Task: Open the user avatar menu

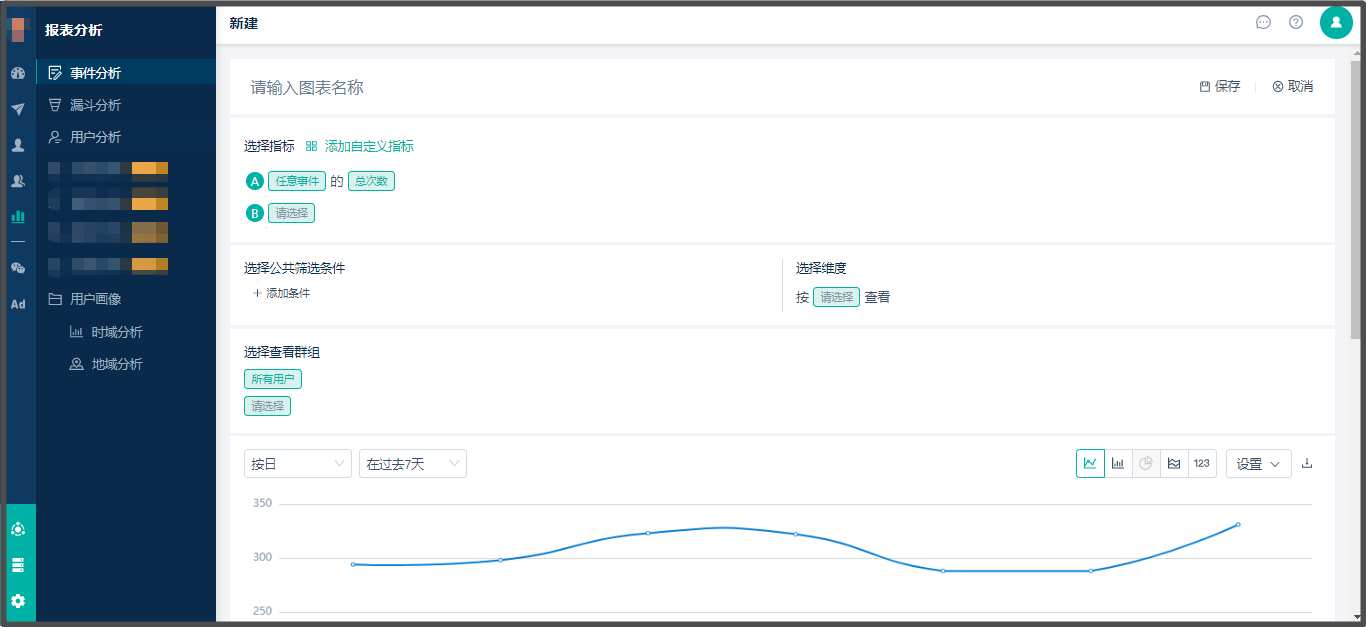Action: pyautogui.click(x=1336, y=22)
